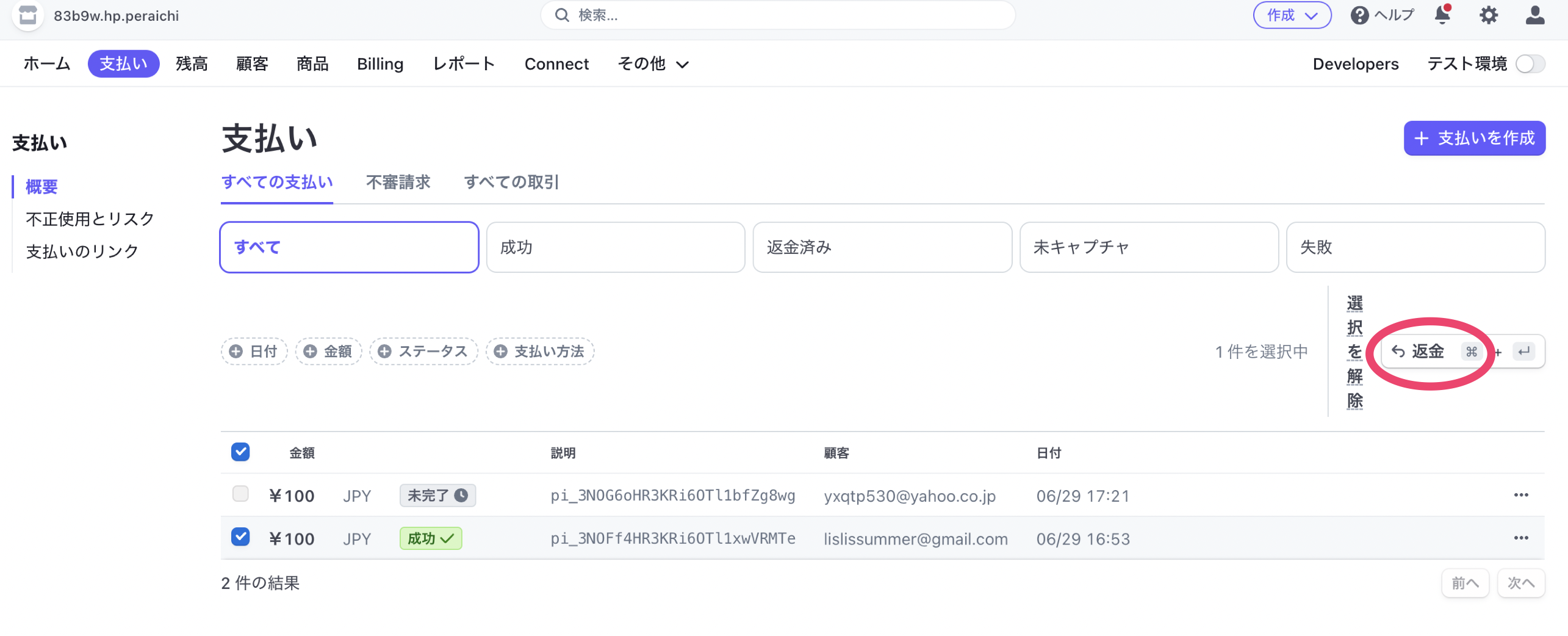Add a 金額 filter
Image resolution: width=1568 pixels, height=636 pixels.
[329, 352]
